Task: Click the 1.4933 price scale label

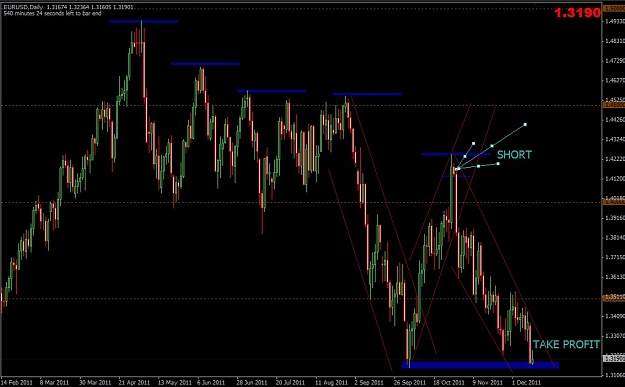Action: click(x=615, y=22)
